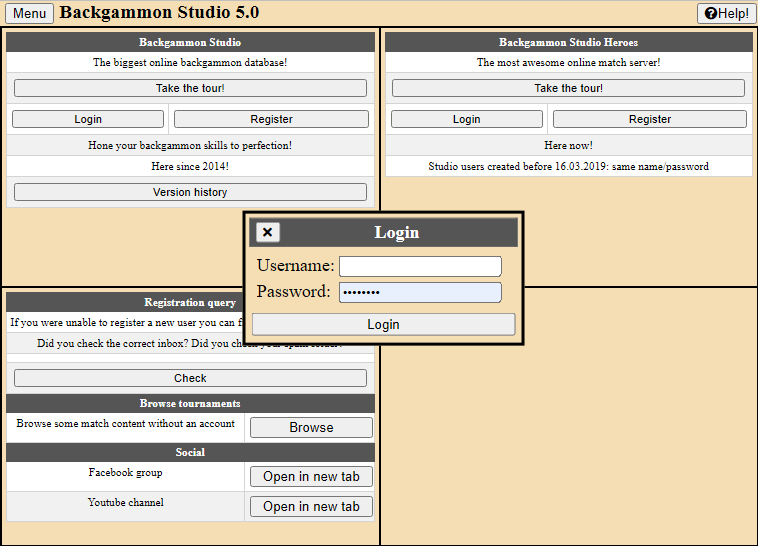
Task: Click Login in Backgammon Studio panel
Action: tap(88, 119)
